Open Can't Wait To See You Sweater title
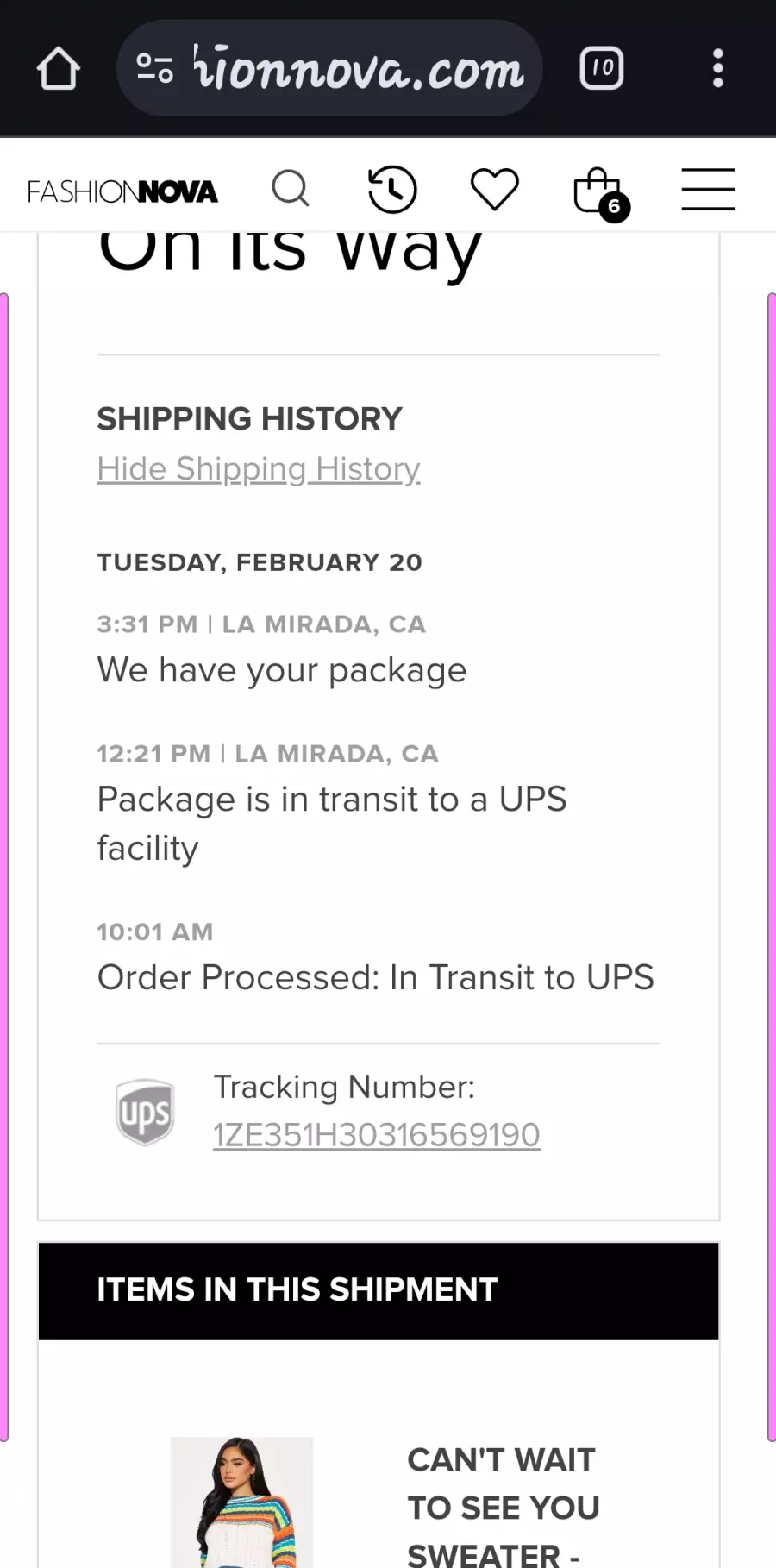 tap(504, 1506)
